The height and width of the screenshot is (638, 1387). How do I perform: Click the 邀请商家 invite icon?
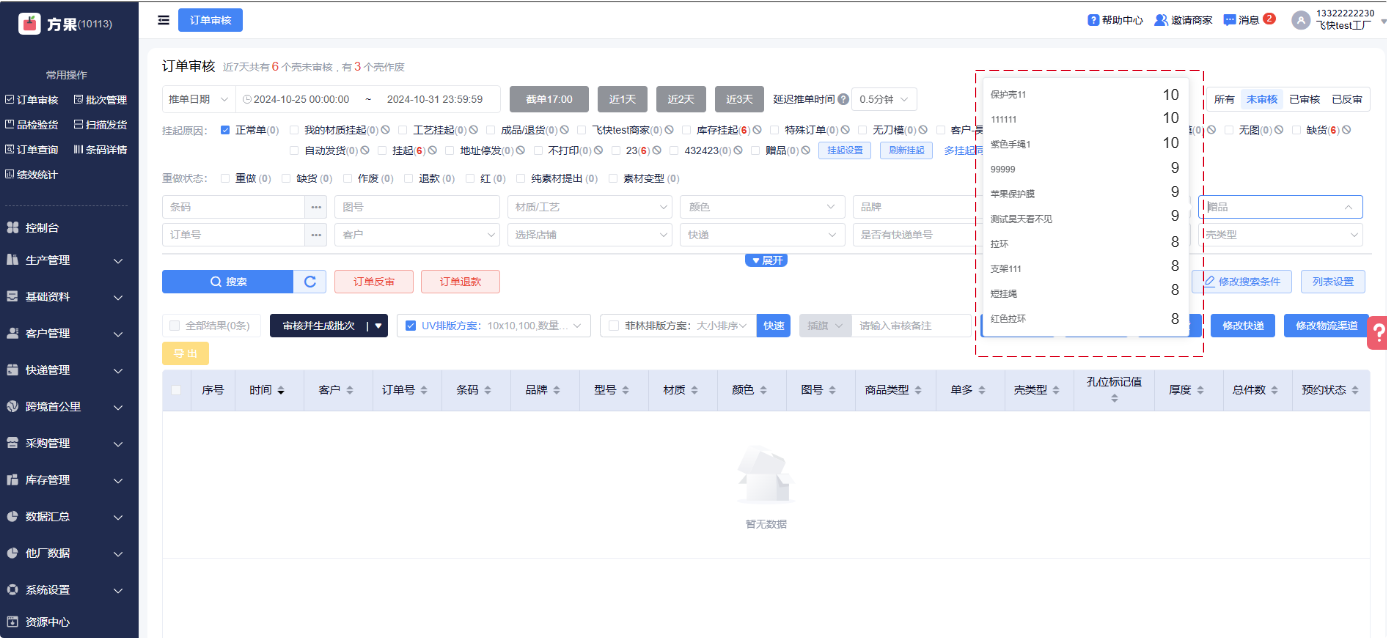[x=1161, y=20]
